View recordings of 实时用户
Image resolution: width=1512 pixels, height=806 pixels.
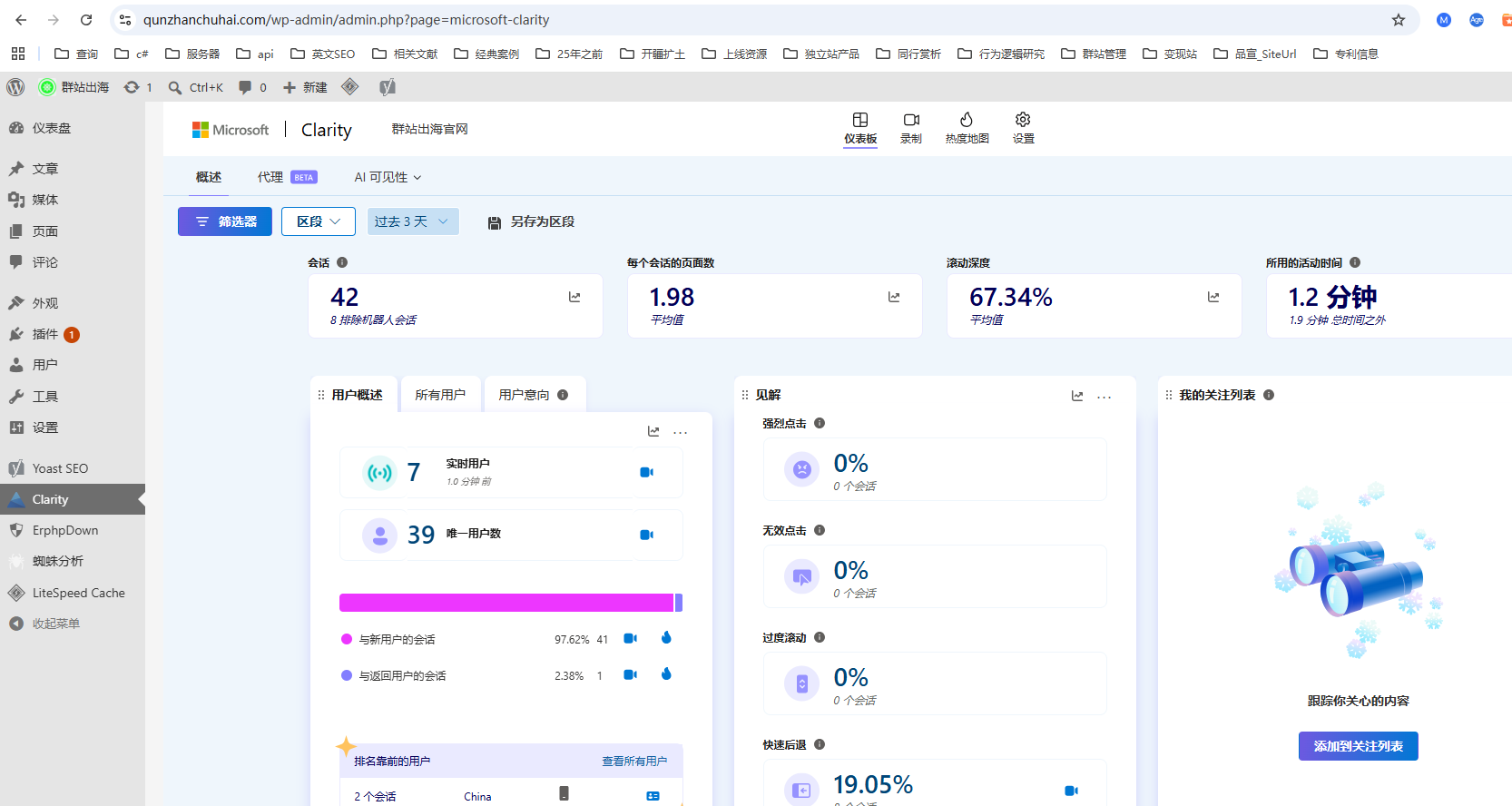tap(647, 472)
